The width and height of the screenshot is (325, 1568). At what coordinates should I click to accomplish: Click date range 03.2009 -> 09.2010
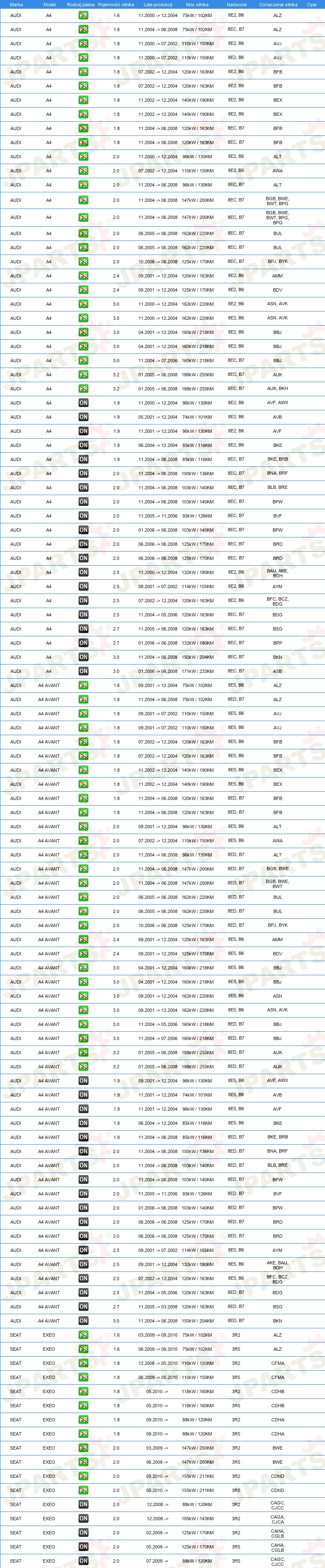(x=158, y=1335)
